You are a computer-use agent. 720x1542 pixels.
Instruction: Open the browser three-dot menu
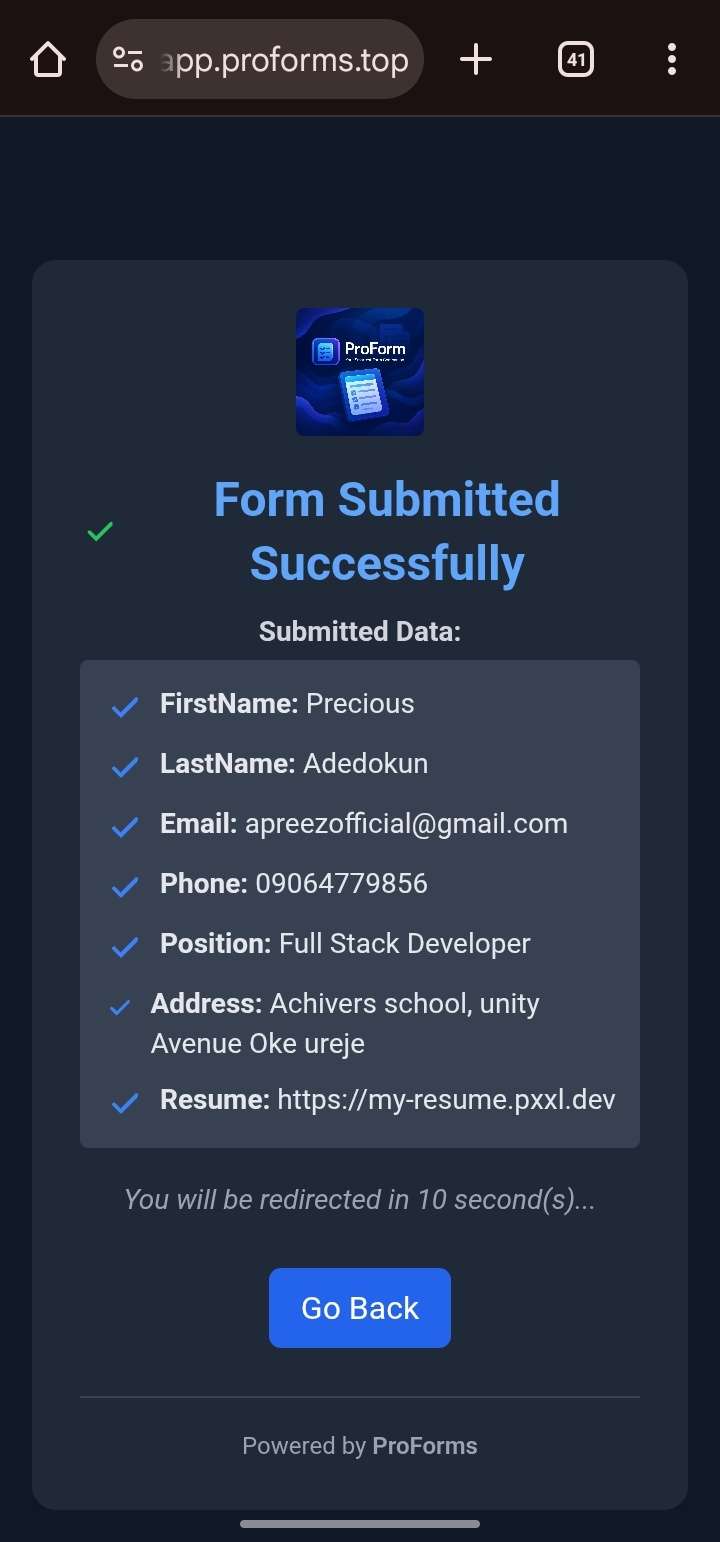click(x=672, y=60)
